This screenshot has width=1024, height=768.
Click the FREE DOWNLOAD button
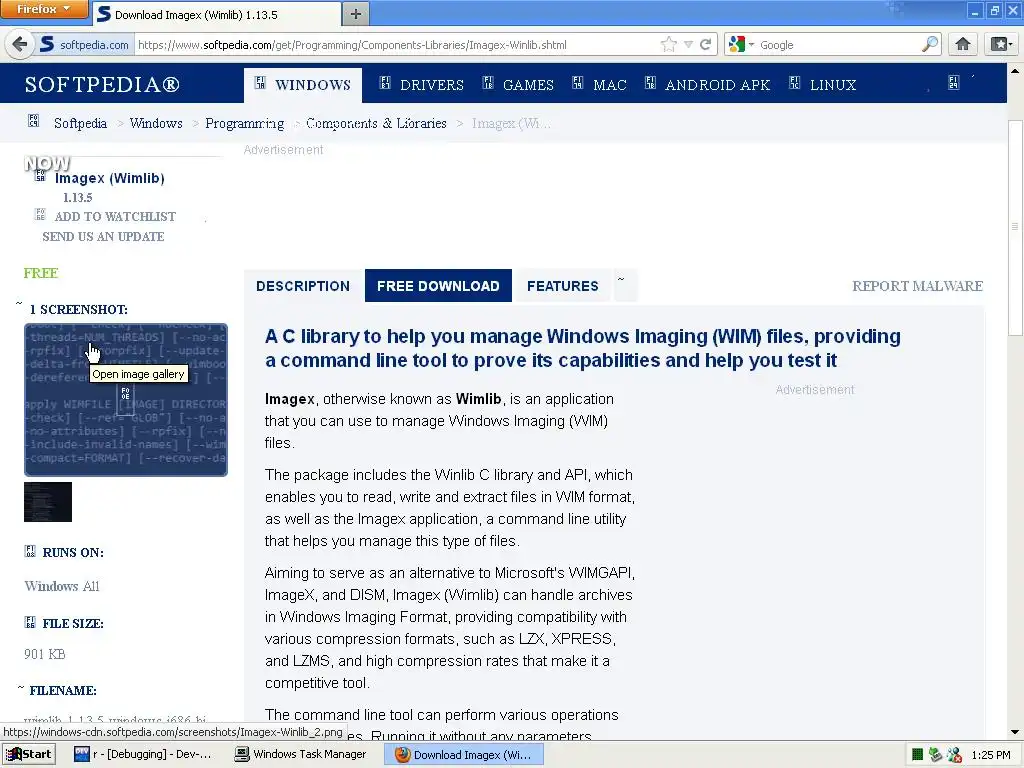click(438, 286)
